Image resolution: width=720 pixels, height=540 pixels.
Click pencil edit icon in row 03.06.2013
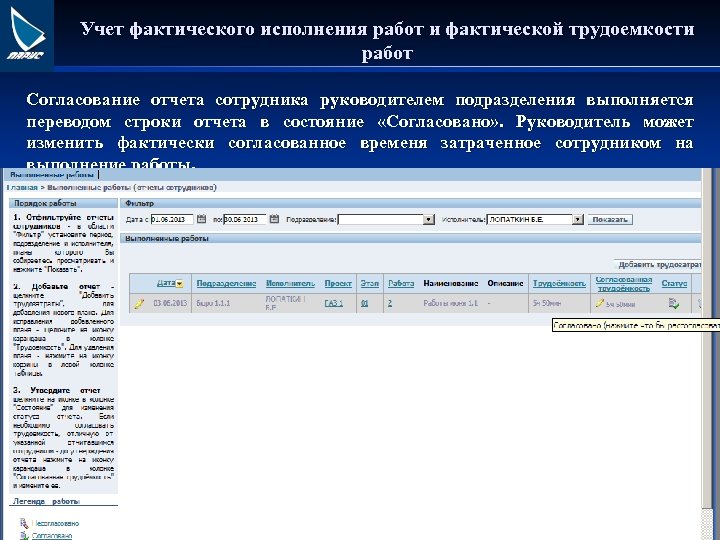click(x=139, y=303)
